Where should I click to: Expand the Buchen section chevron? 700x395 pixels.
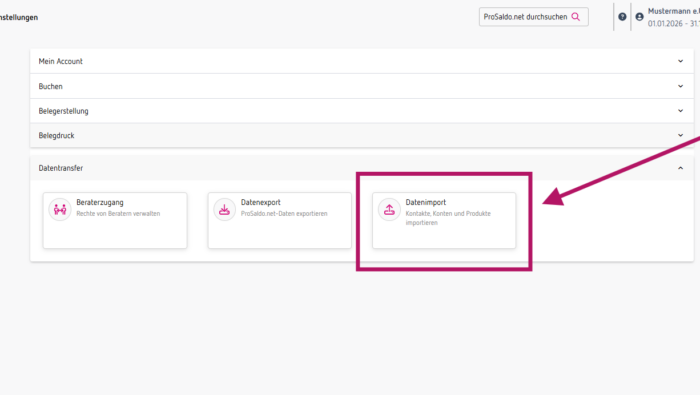(x=680, y=86)
